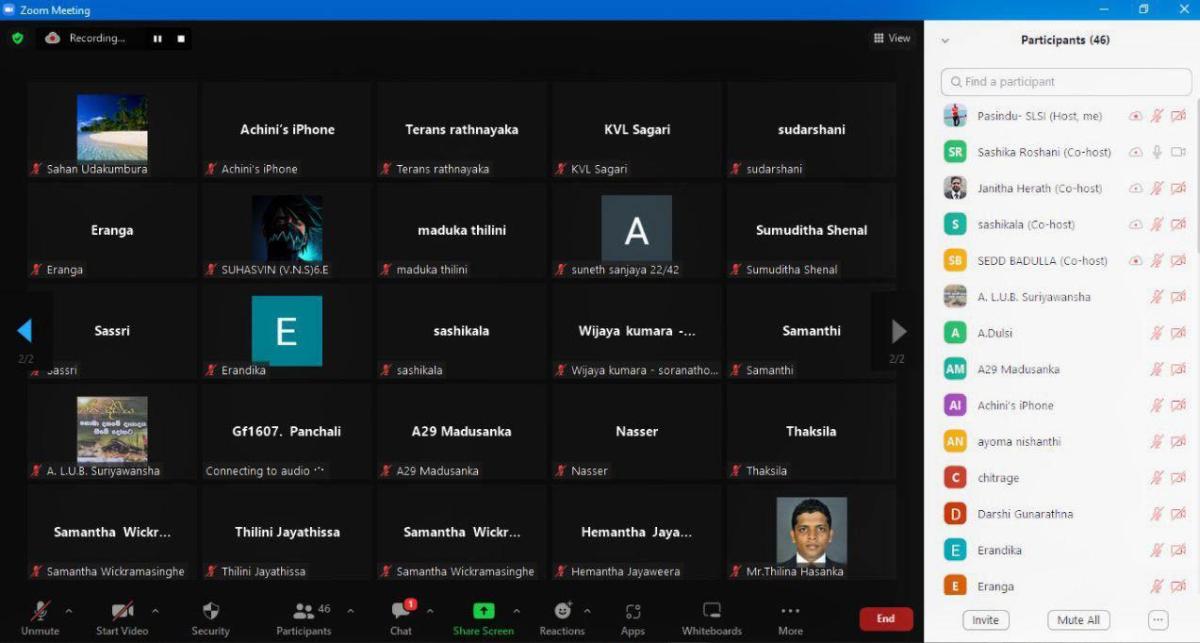Click Sashika Roshani's microphone icon
The image size is (1200, 643).
[1157, 152]
